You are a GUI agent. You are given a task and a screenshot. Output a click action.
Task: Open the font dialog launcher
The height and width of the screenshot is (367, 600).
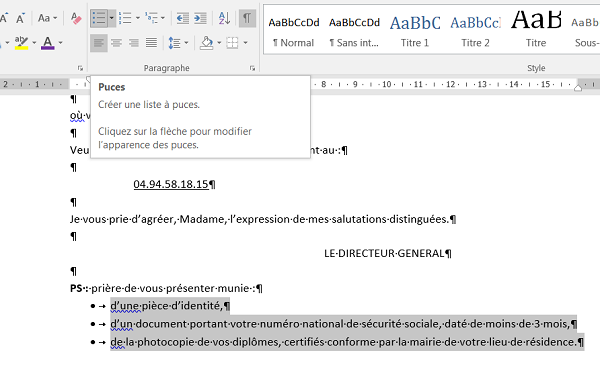pos(80,68)
